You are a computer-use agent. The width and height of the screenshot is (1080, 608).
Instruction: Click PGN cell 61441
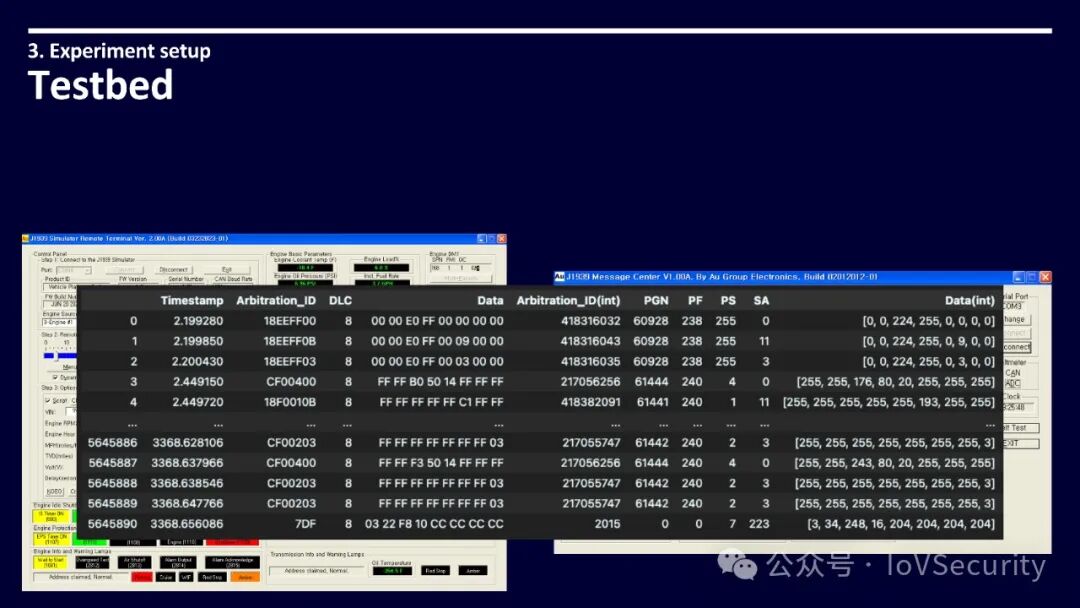652,402
